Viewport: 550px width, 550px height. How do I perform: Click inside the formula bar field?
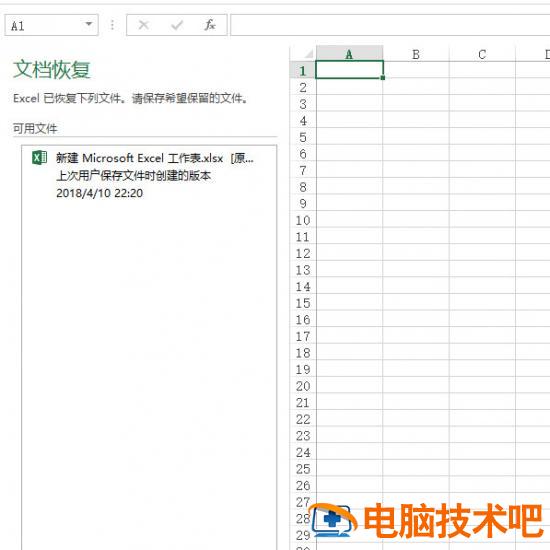pyautogui.click(x=390, y=25)
